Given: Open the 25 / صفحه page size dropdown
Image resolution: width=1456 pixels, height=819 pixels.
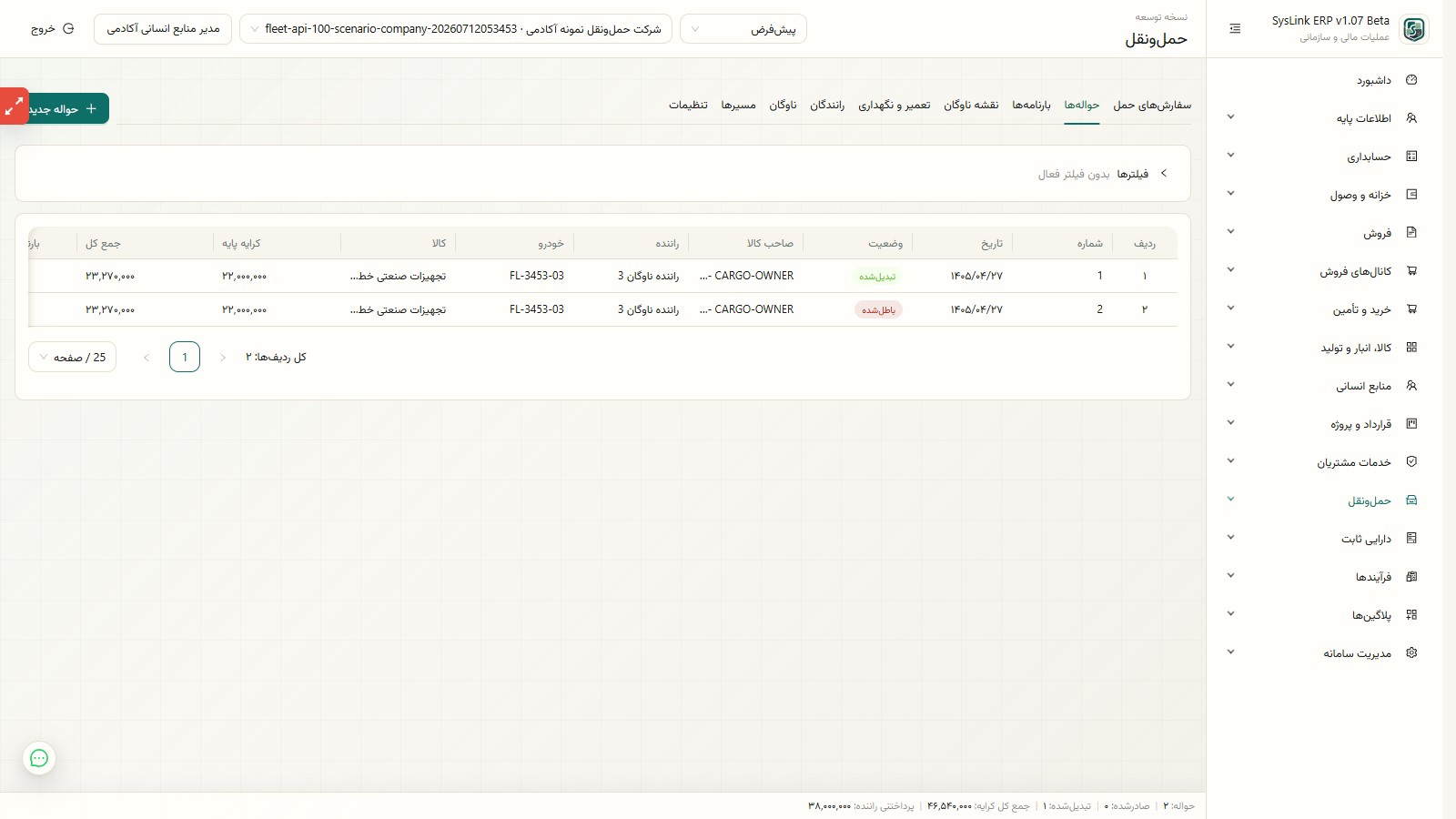Looking at the screenshot, I should tap(72, 358).
